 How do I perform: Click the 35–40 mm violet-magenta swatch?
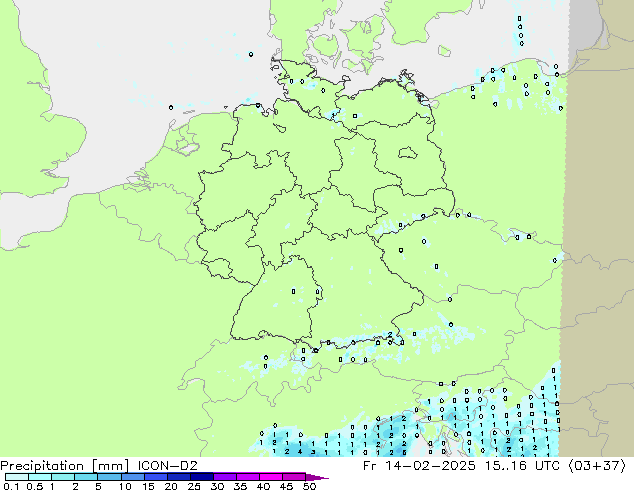pos(247,477)
